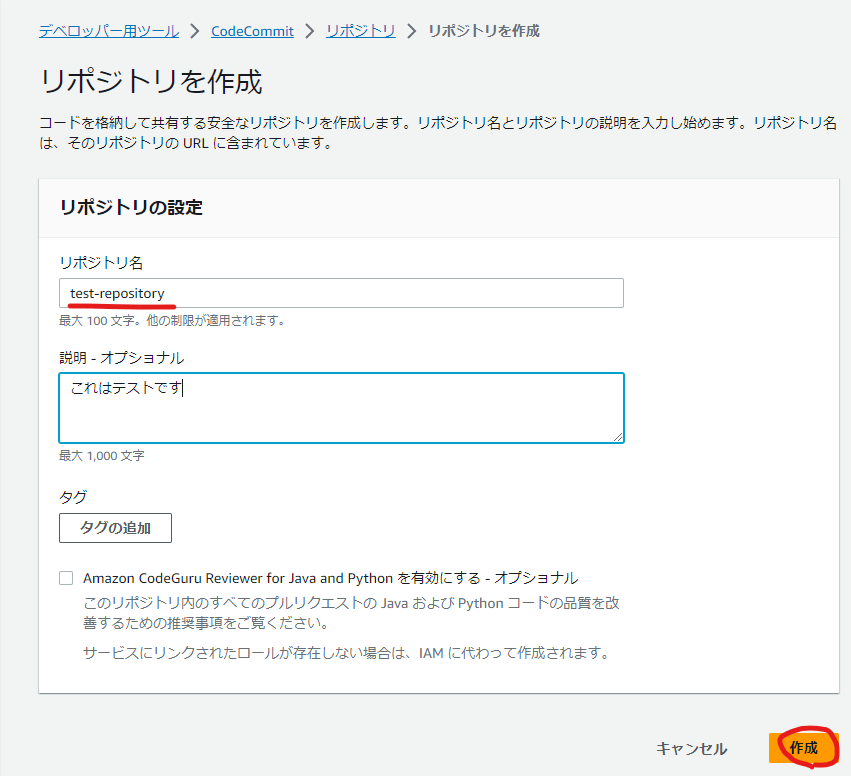Click the タグの追加 button

point(115,527)
